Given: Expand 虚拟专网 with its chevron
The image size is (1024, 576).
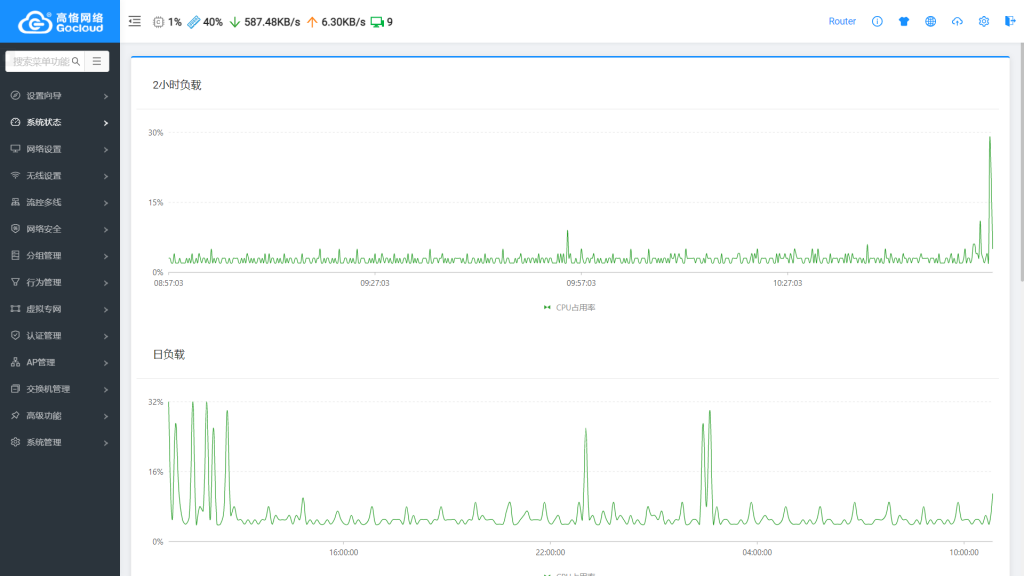Looking at the screenshot, I should tap(106, 310).
